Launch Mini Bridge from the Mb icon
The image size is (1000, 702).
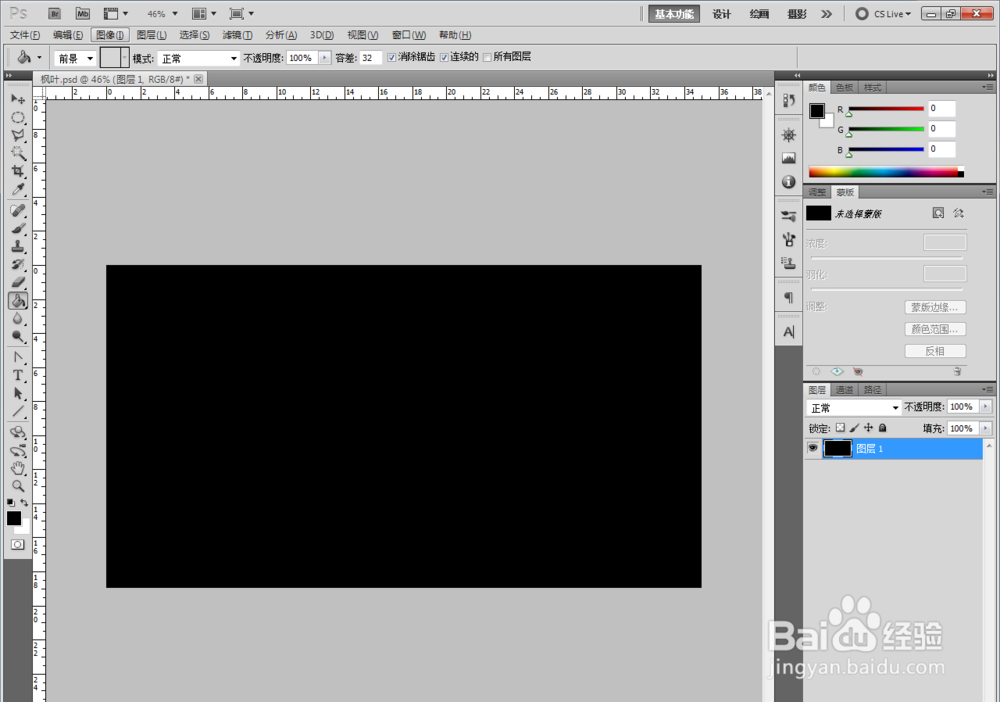[x=83, y=13]
